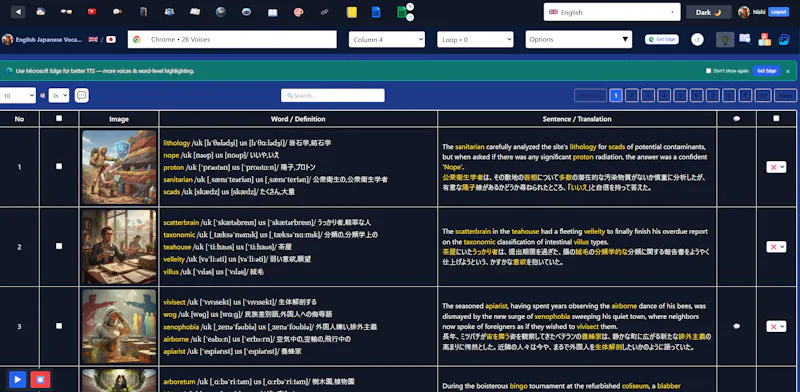Click the speech bubble button beside delay dropdown
800x392 pixels.
pos(82,95)
